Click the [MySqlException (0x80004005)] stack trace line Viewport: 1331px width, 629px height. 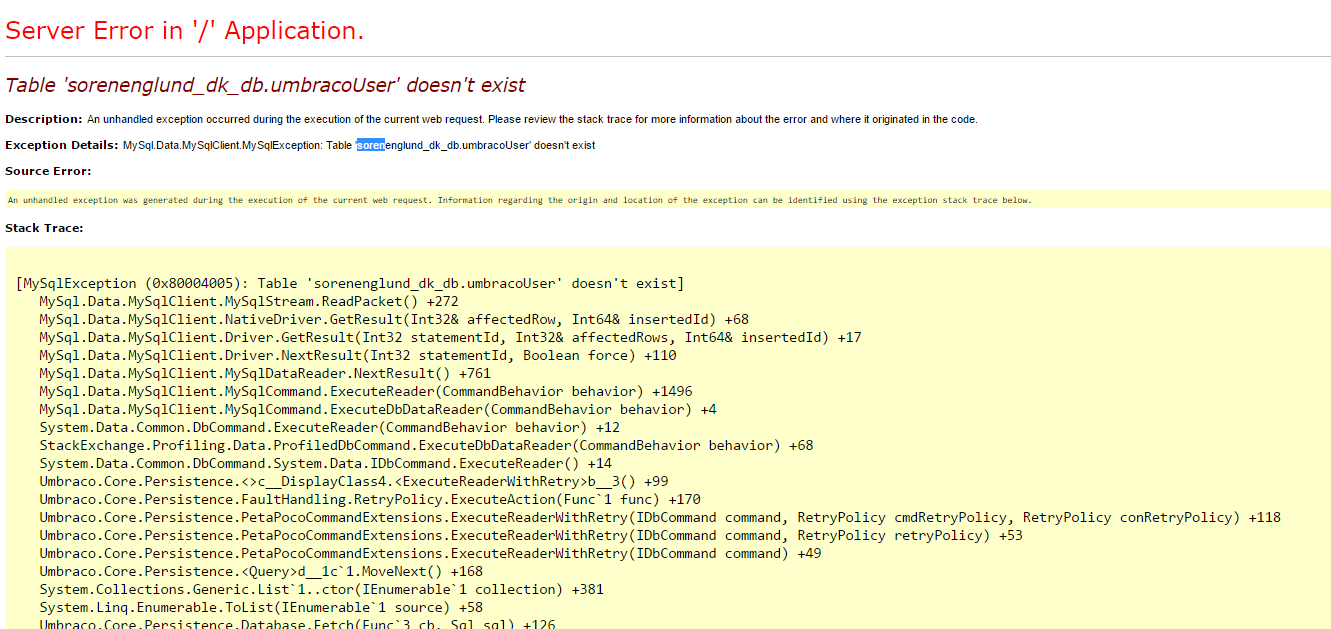point(350,283)
